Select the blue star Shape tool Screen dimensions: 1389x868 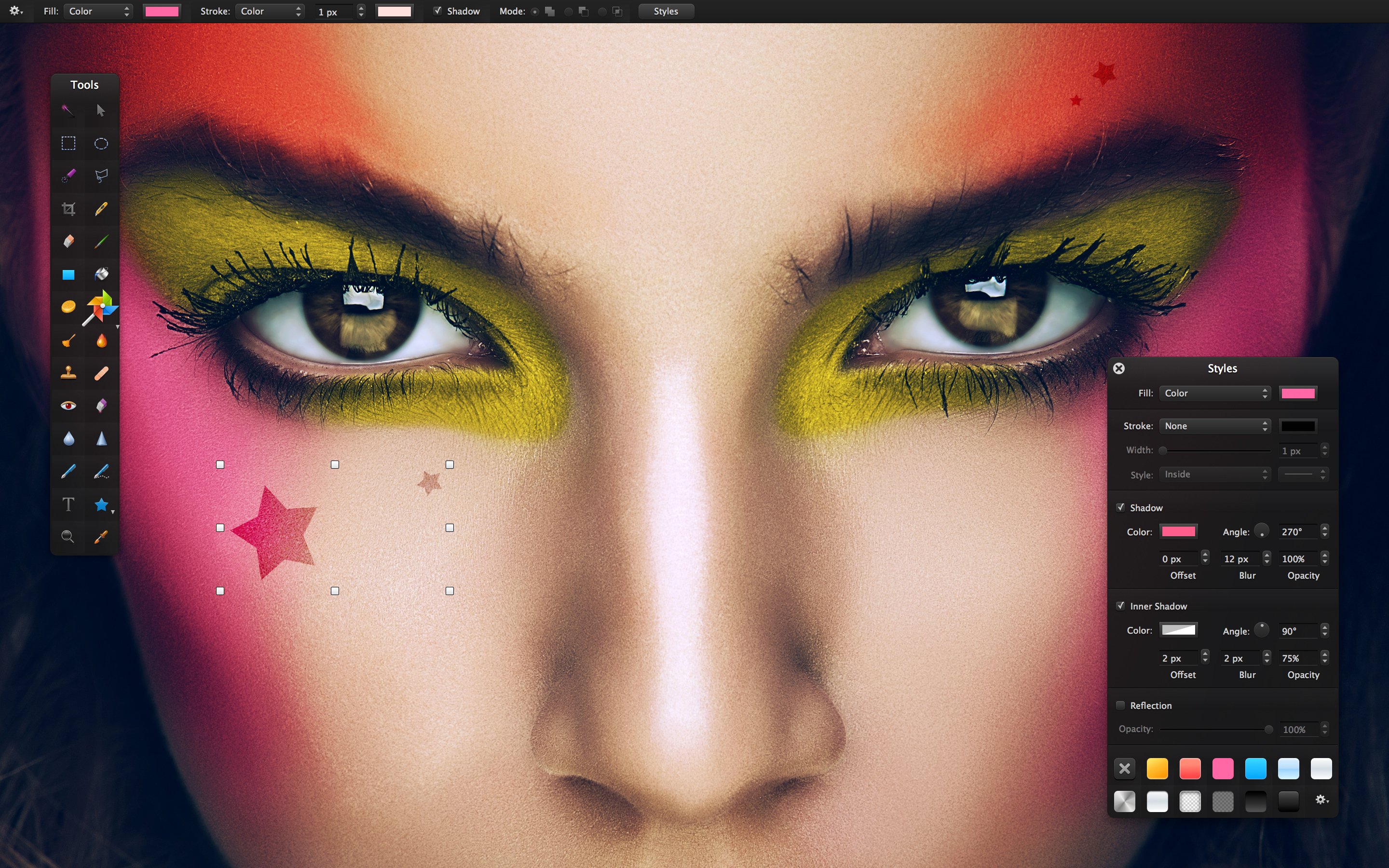pyautogui.click(x=101, y=504)
